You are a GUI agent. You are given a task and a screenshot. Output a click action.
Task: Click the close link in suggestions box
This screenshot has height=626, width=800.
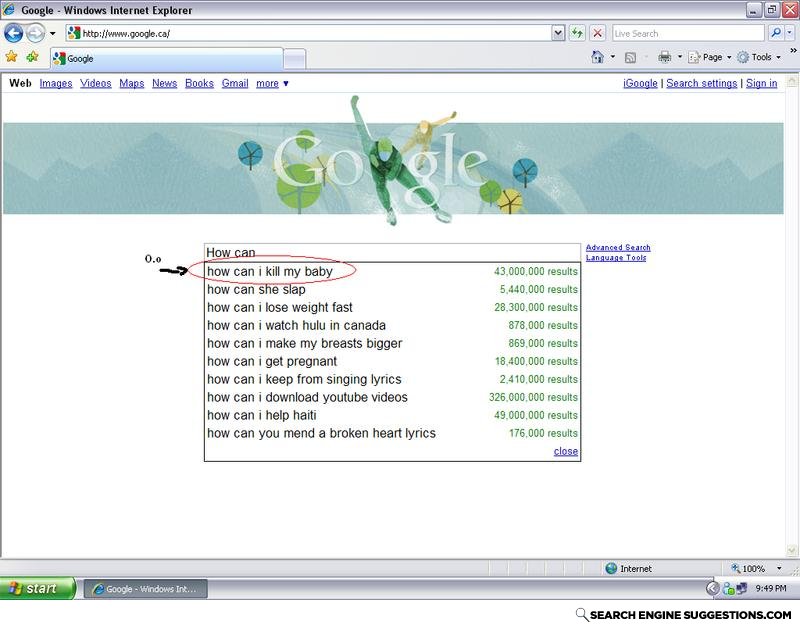[566, 451]
